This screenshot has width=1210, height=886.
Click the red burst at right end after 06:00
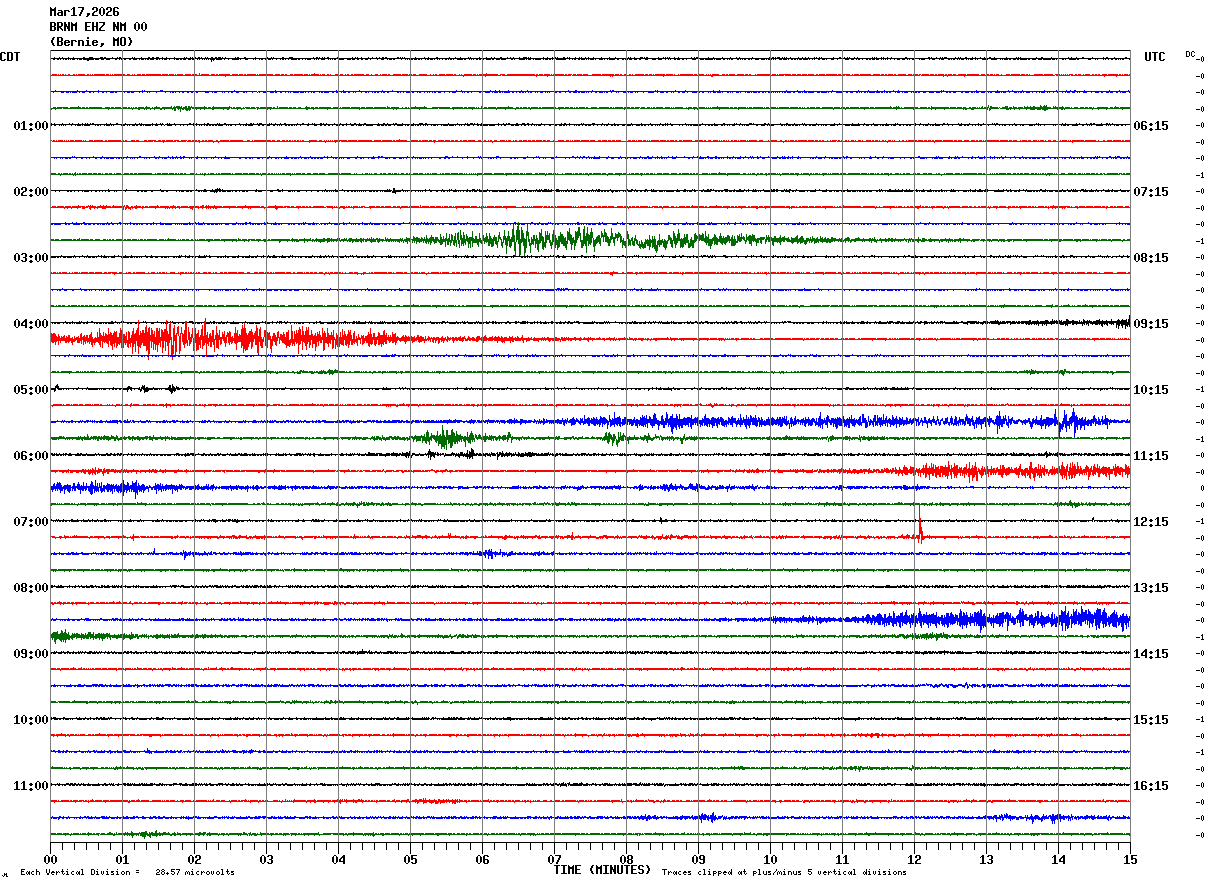tap(1010, 470)
